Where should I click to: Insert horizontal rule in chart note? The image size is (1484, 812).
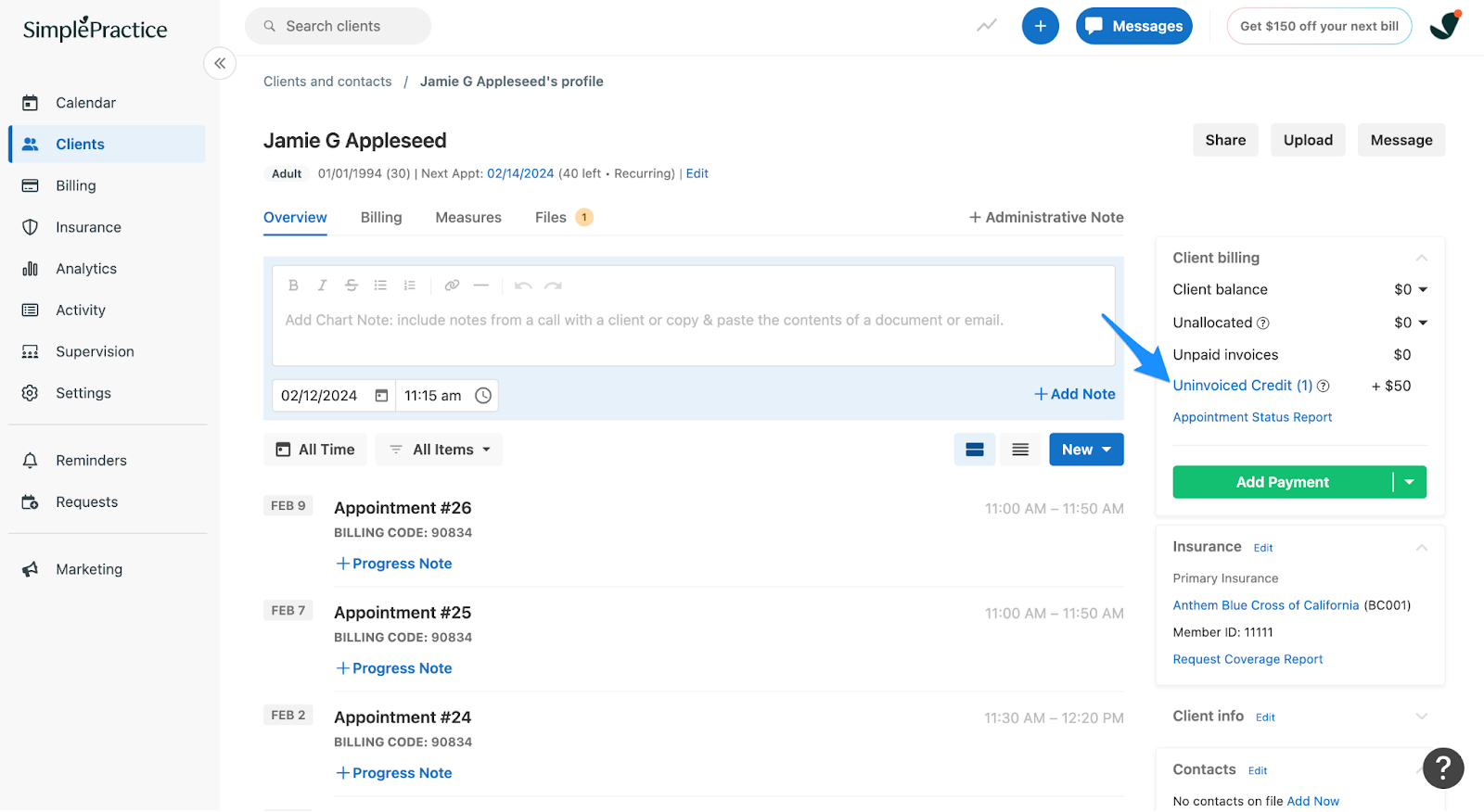click(480, 285)
